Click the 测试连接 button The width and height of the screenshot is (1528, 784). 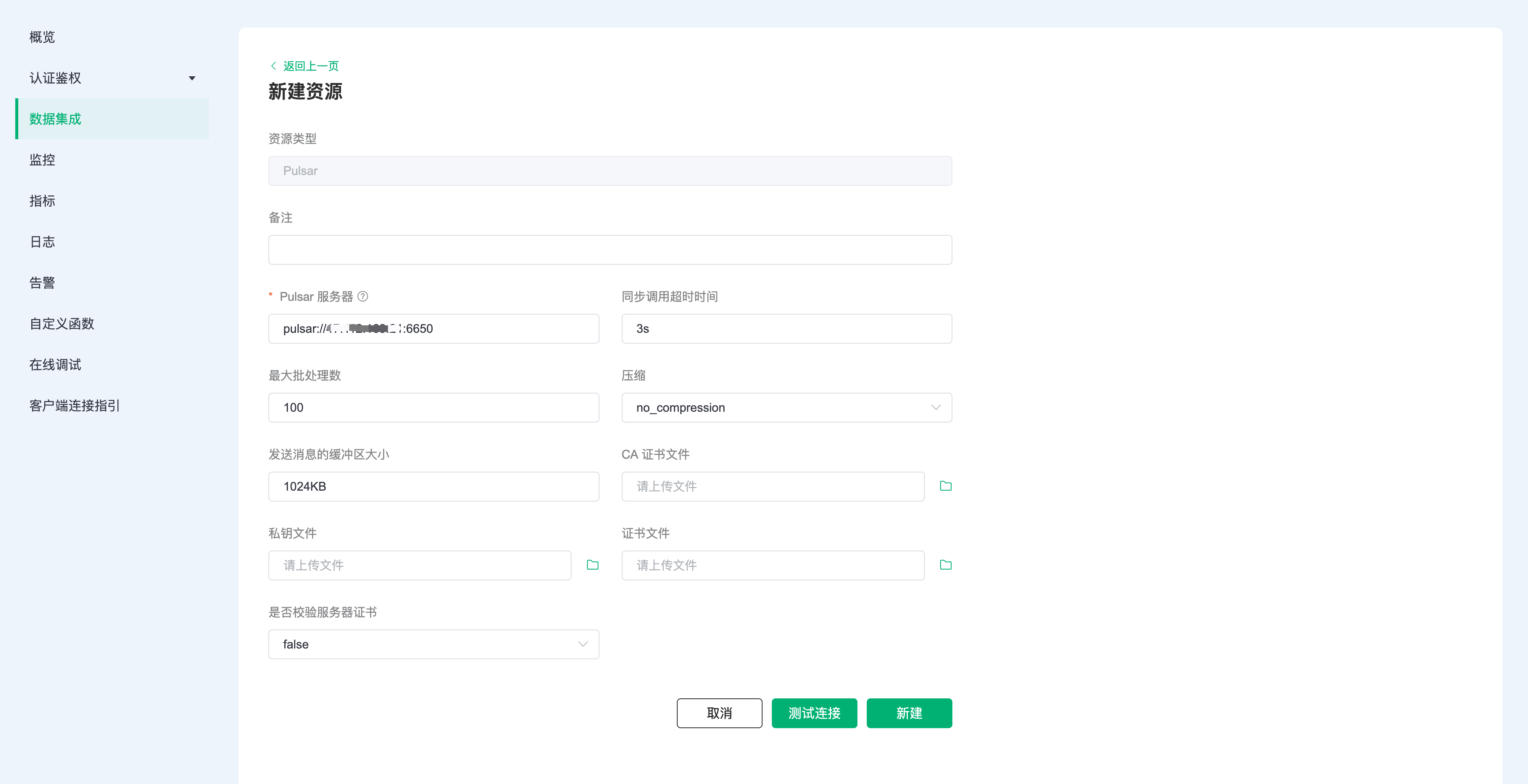[x=814, y=712]
